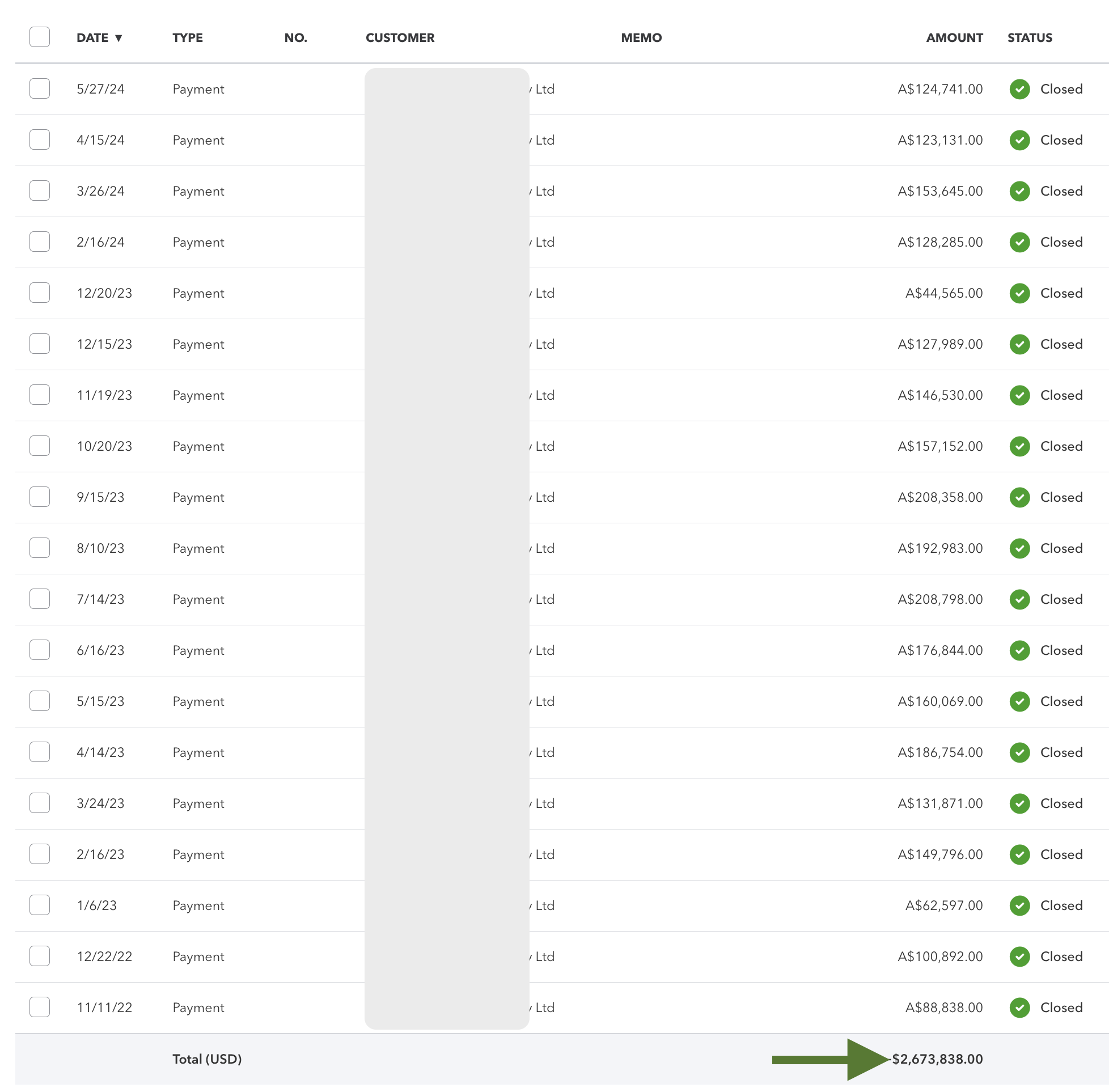Click Closed status icon on 12/20/23 row

point(1019,293)
